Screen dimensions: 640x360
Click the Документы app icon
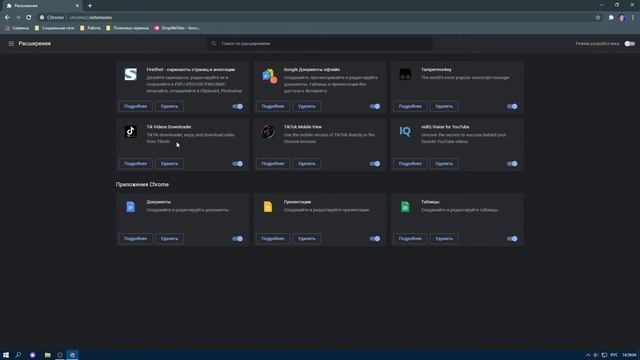click(x=131, y=207)
